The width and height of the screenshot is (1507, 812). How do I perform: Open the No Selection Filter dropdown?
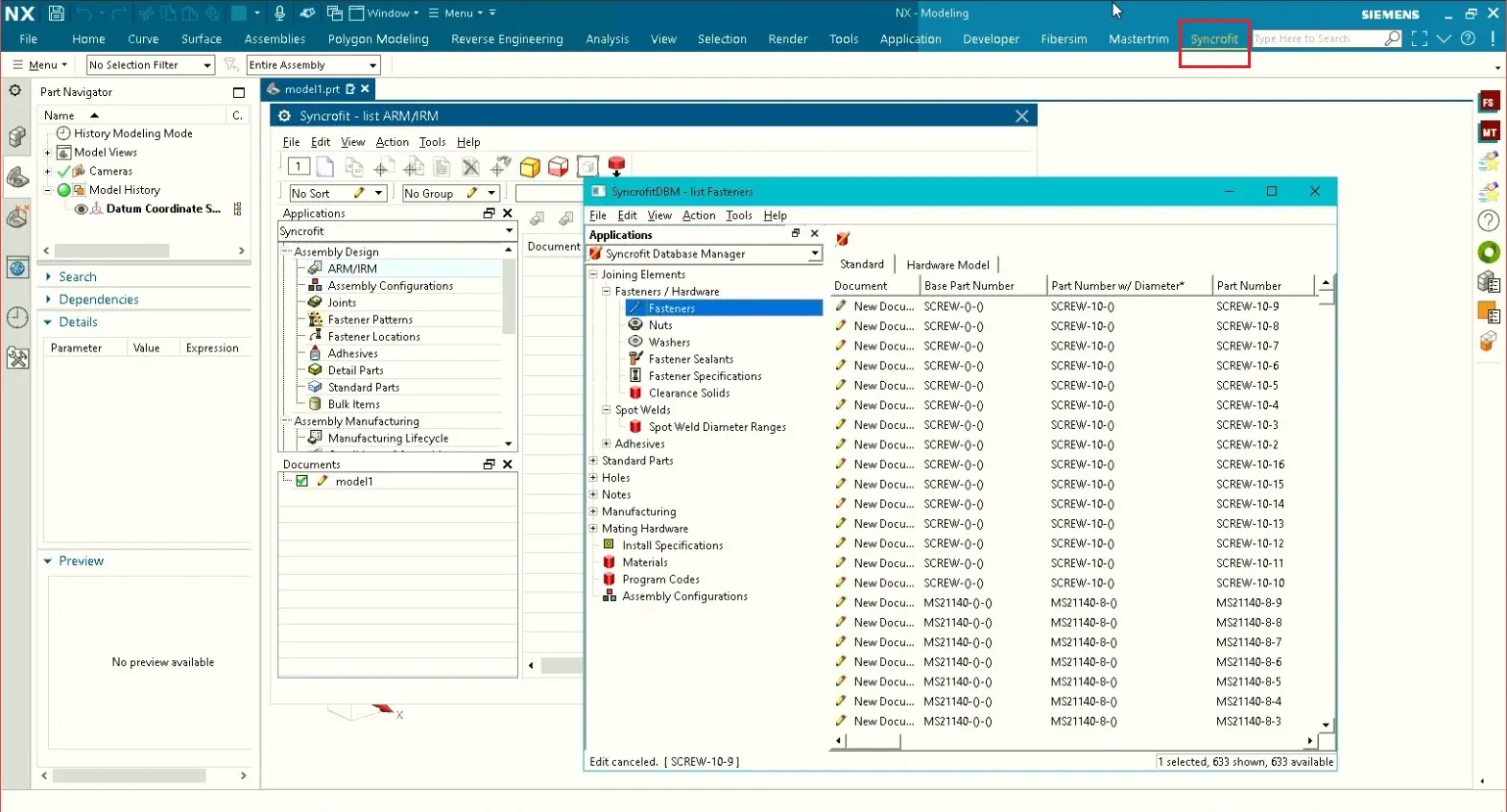pyautogui.click(x=151, y=64)
